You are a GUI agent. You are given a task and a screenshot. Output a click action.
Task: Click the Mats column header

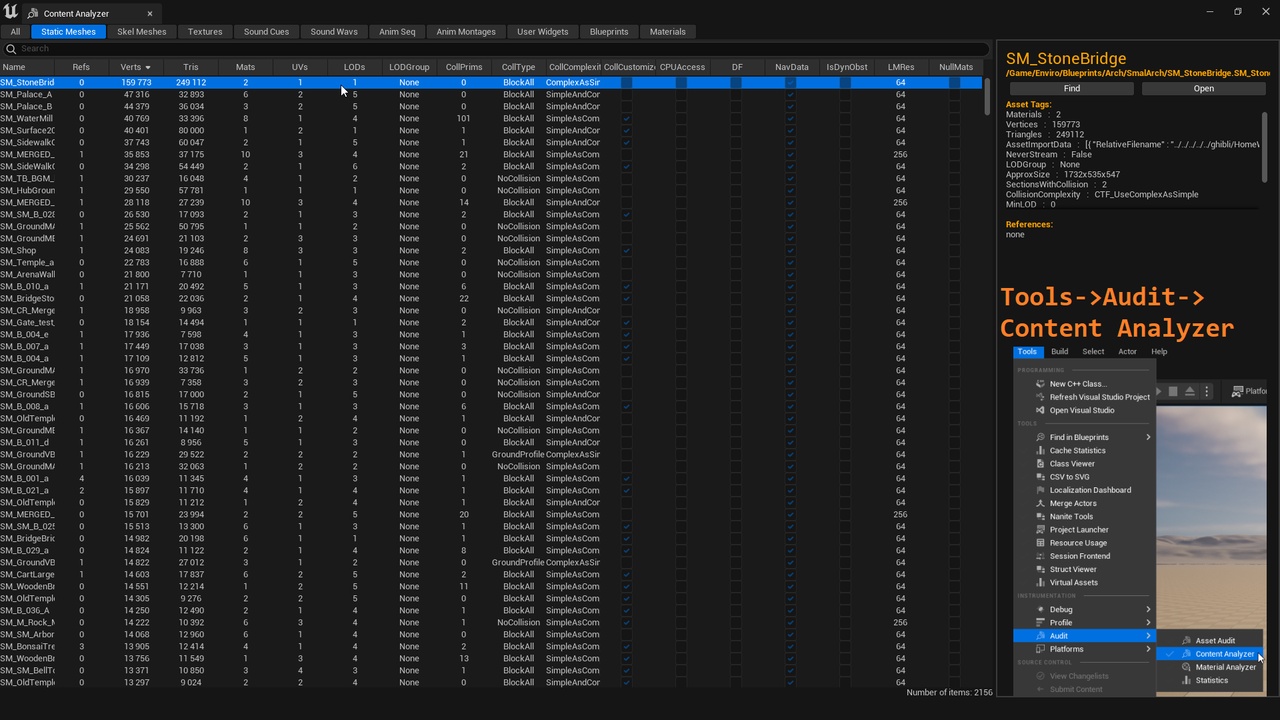(x=245, y=67)
